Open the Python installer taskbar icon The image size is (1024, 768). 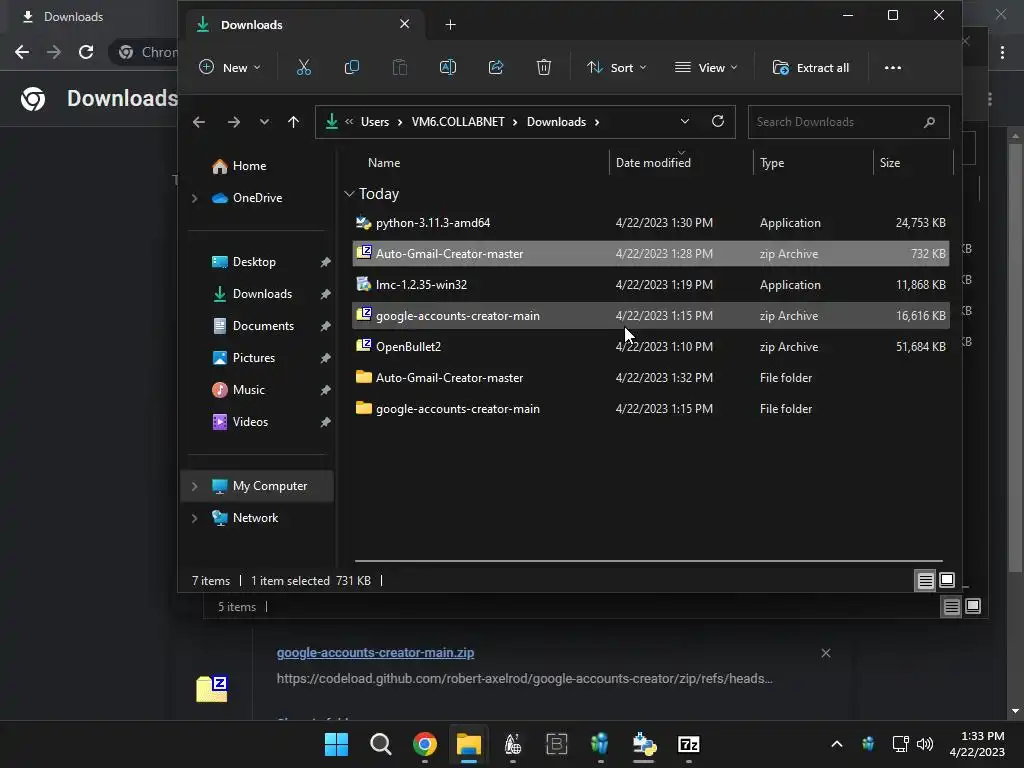coord(645,744)
